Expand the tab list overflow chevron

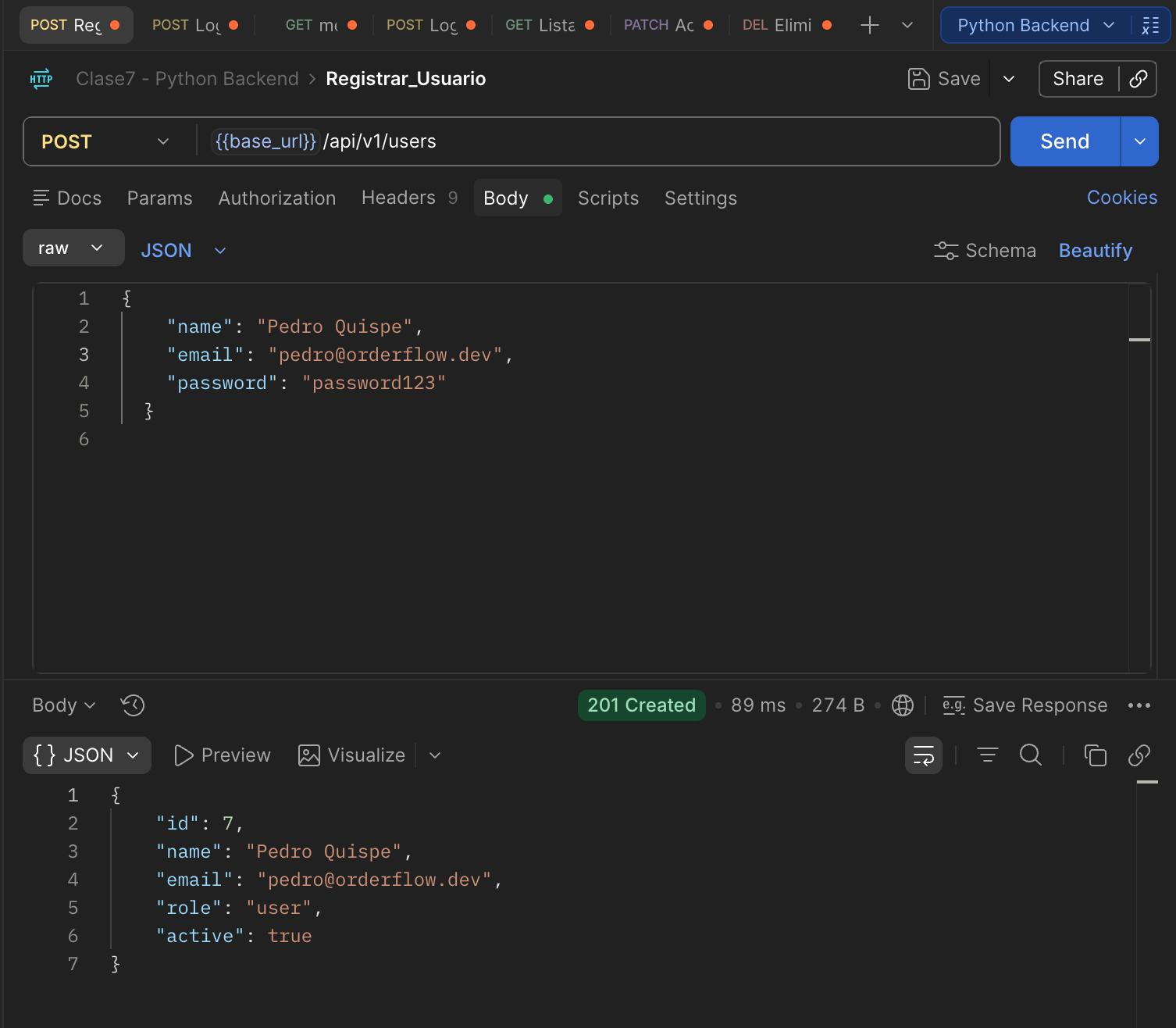point(907,25)
